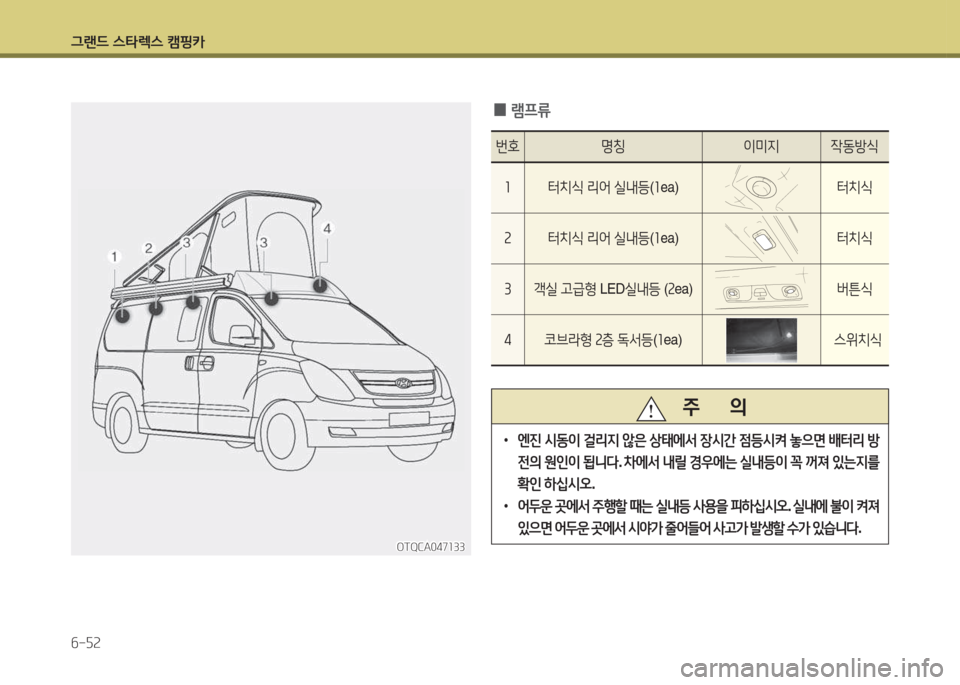This screenshot has height=685, width=960.
Task: Click the page header title 그랜드 스타렉스 캠핑카
Action: [x=138, y=42]
